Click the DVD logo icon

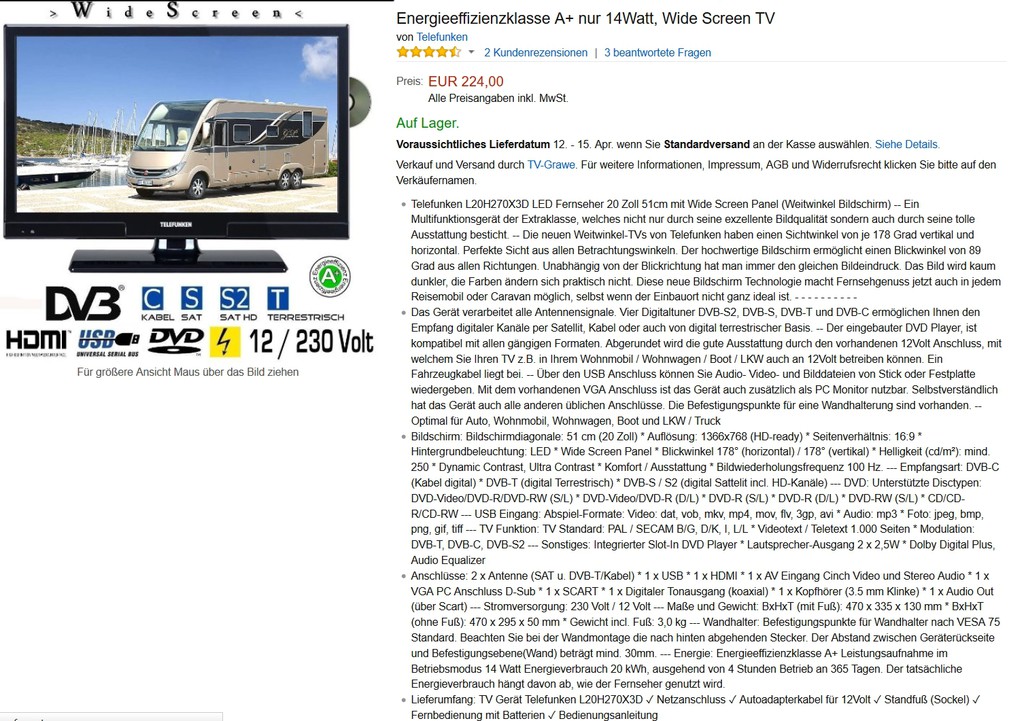click(x=176, y=341)
